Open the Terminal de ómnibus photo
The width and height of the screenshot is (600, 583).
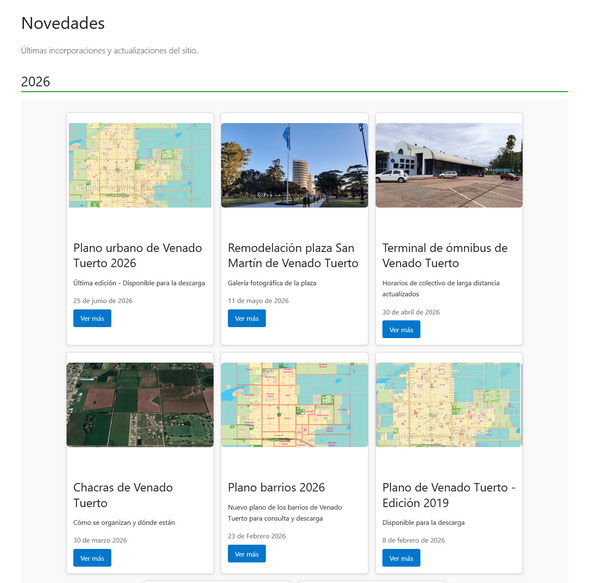coord(449,165)
